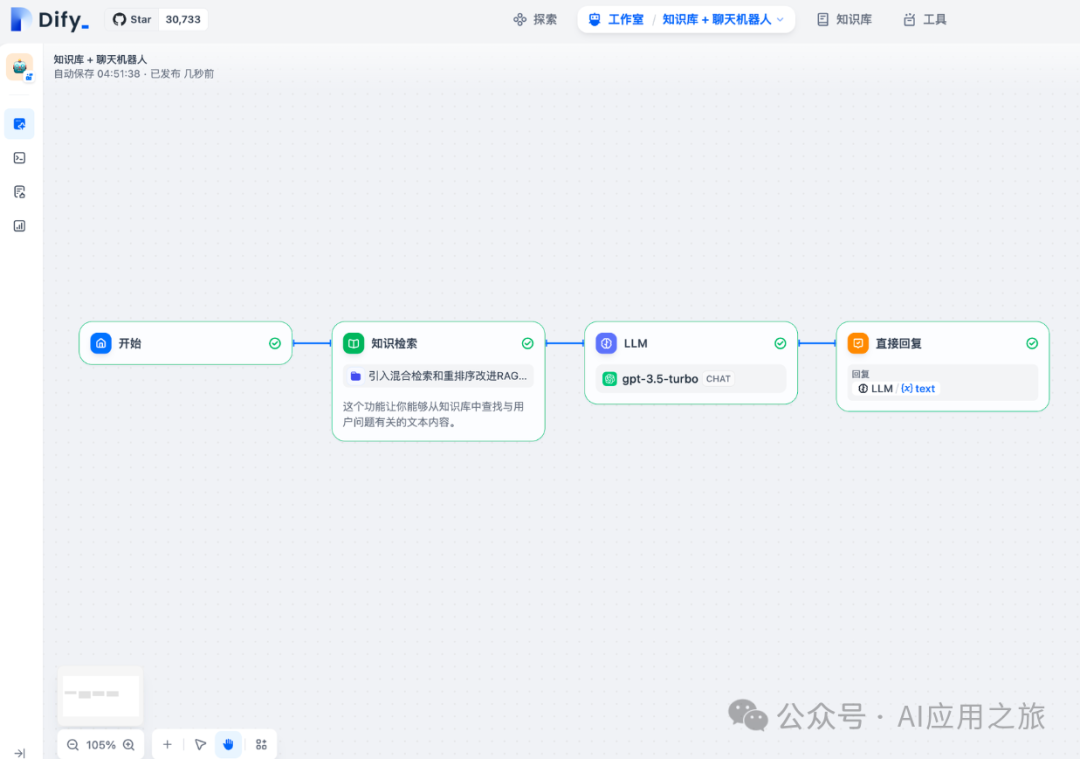Click the plus add node icon
Screen dimensions: 1080x759
click(167, 745)
